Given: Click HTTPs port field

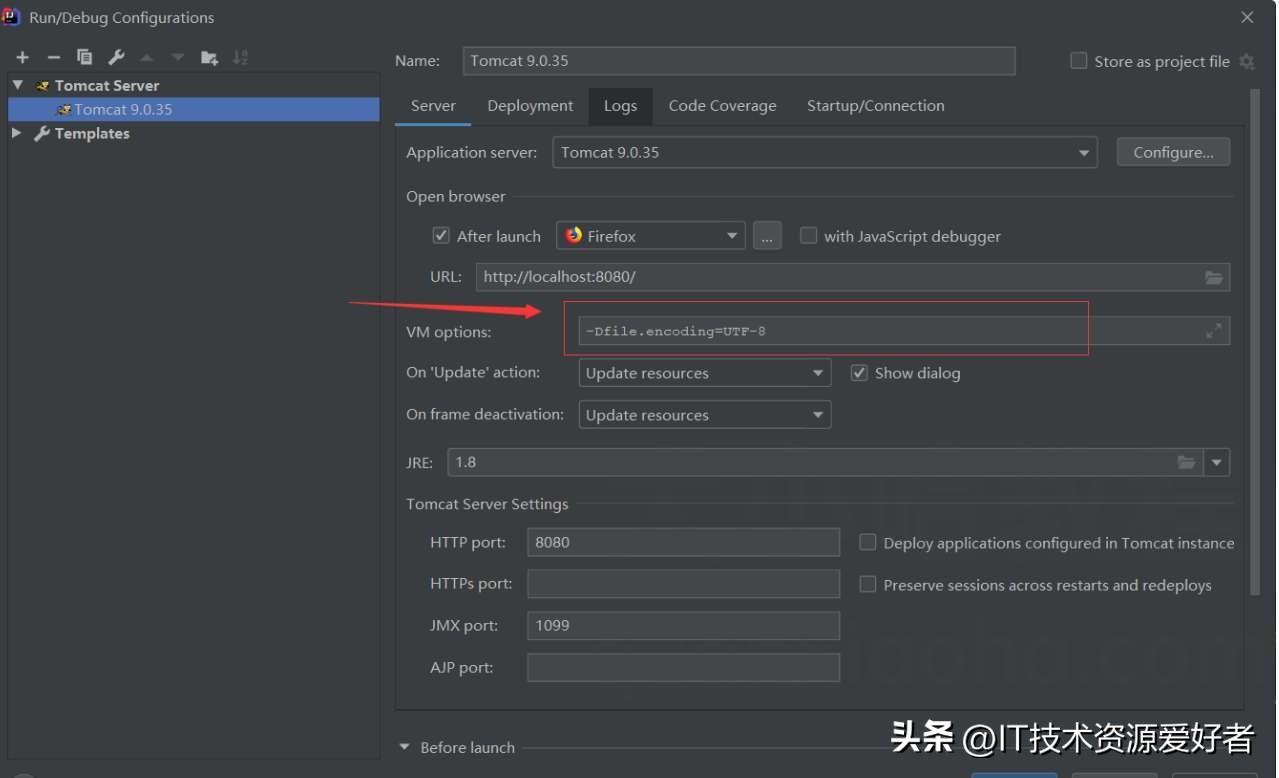Looking at the screenshot, I should point(683,584).
